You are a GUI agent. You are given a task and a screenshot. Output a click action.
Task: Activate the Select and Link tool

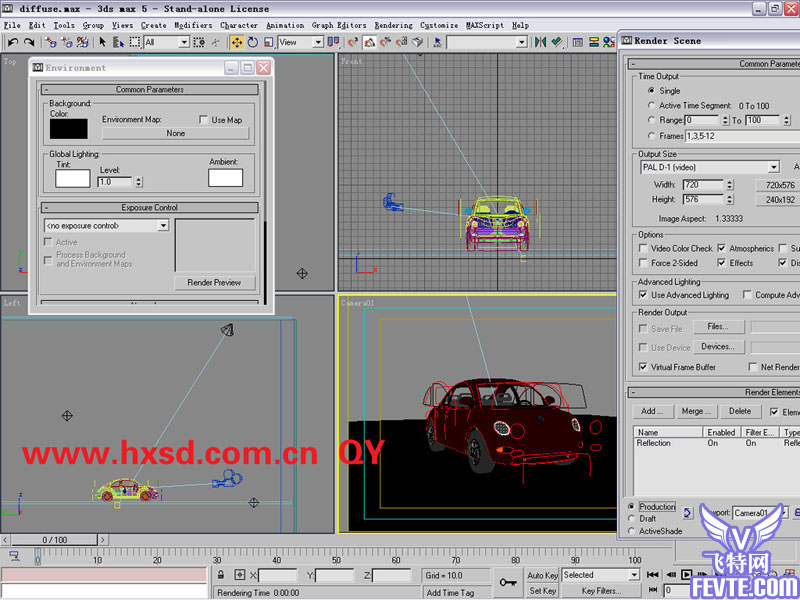pos(51,42)
